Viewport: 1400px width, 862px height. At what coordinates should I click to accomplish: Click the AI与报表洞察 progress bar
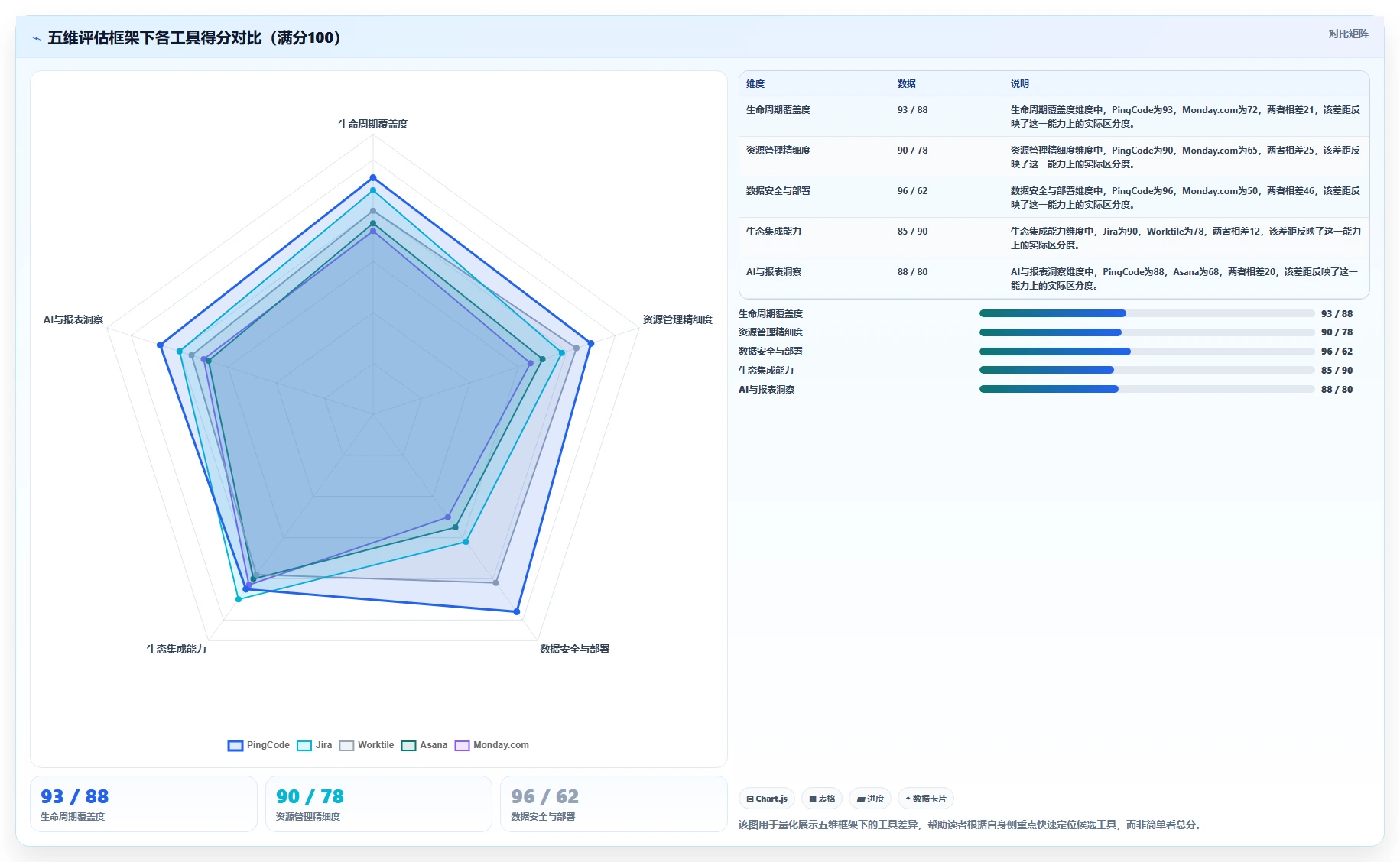(x=1147, y=389)
